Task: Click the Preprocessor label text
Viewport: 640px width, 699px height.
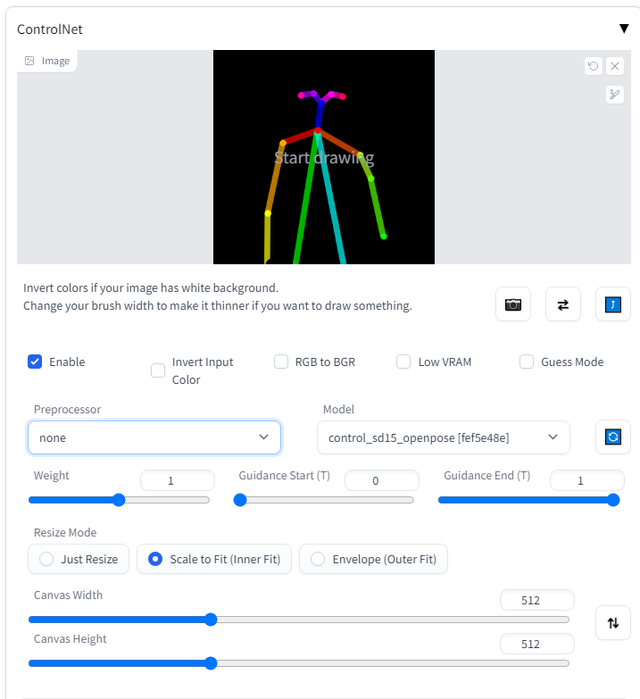Action: coord(67,409)
